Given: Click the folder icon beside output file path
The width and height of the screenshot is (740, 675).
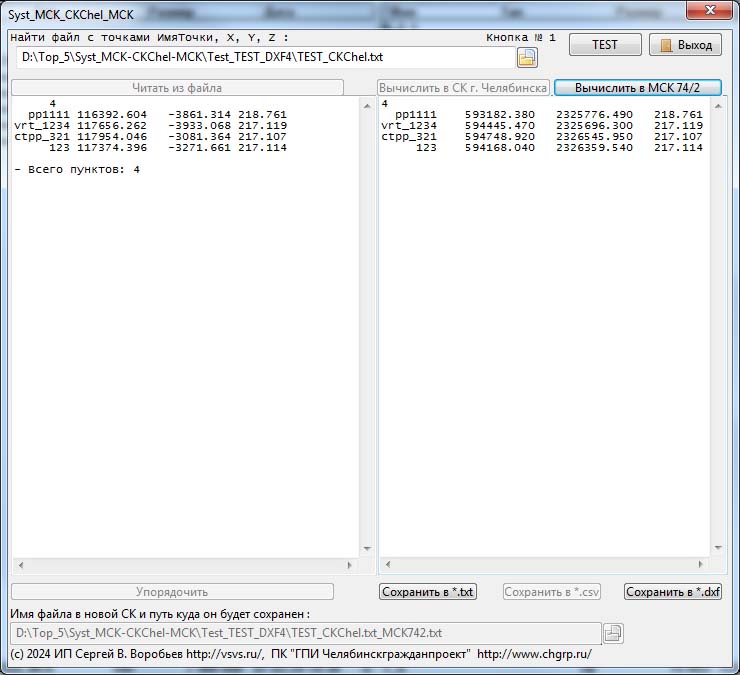Looking at the screenshot, I should 613,633.
